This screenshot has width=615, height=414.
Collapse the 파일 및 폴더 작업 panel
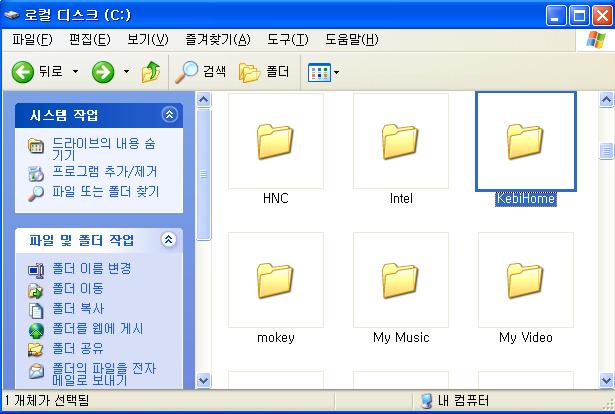169,240
